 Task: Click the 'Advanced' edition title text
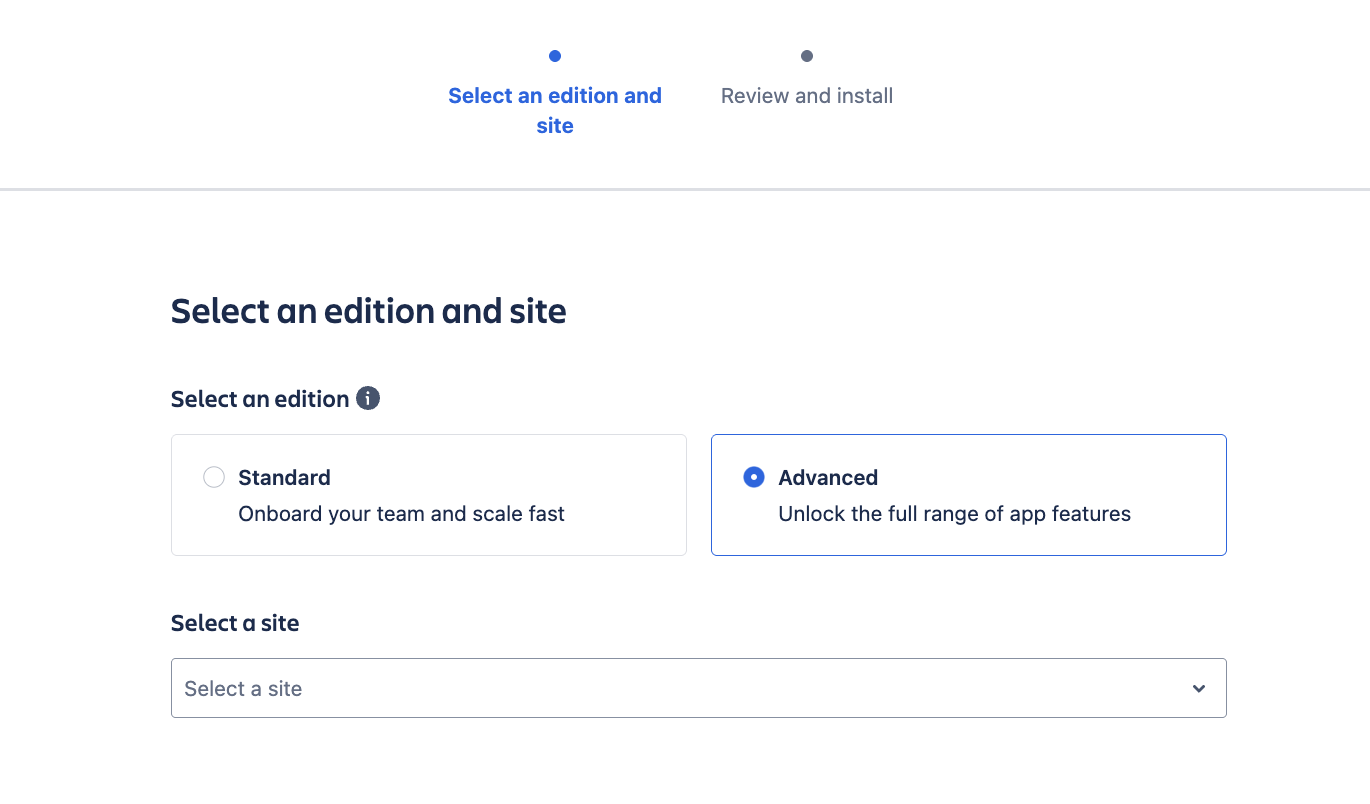tap(828, 478)
